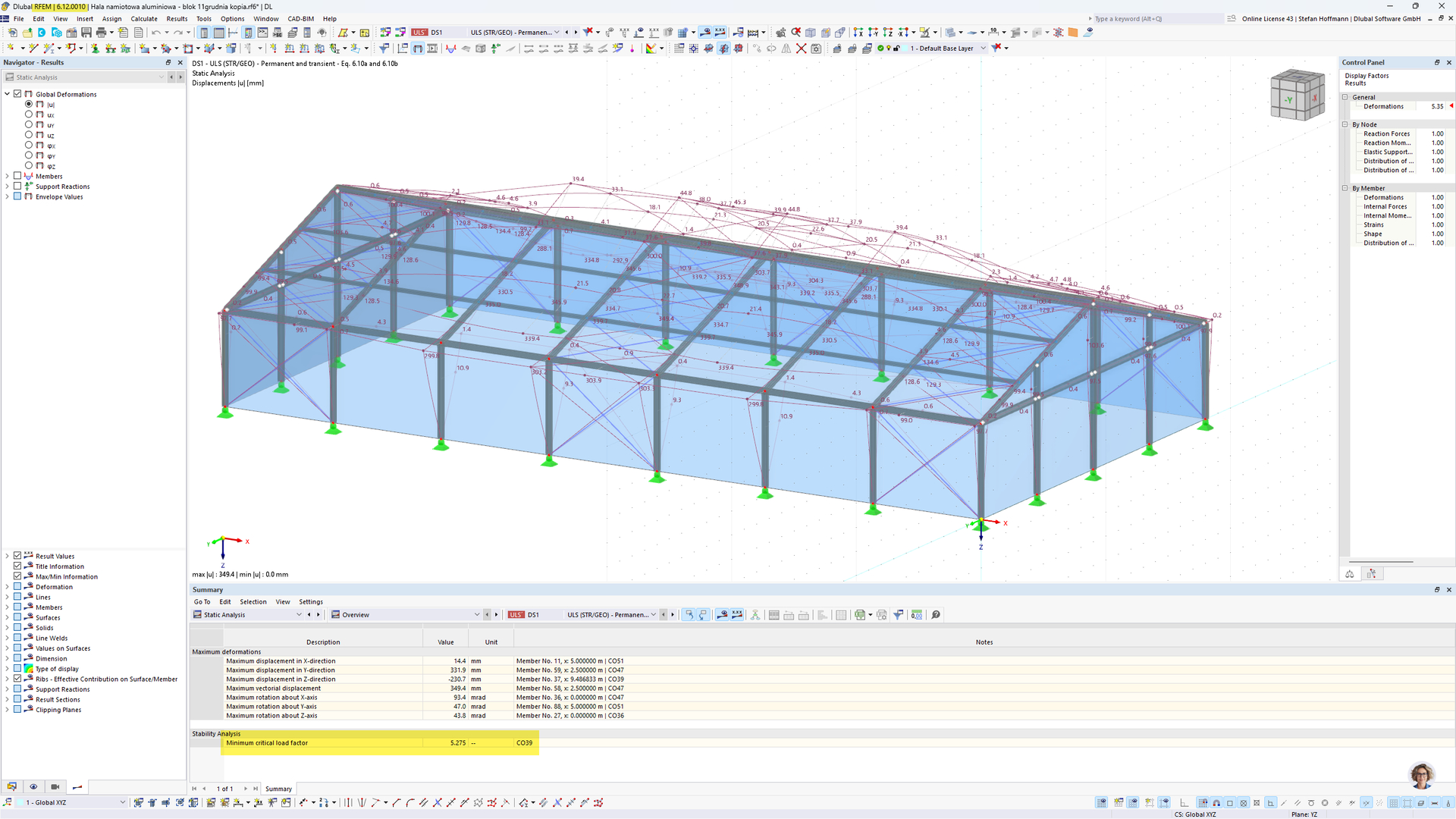Enable the Clipping Planes checkbox
This screenshot has width=1456, height=819.
point(17,710)
